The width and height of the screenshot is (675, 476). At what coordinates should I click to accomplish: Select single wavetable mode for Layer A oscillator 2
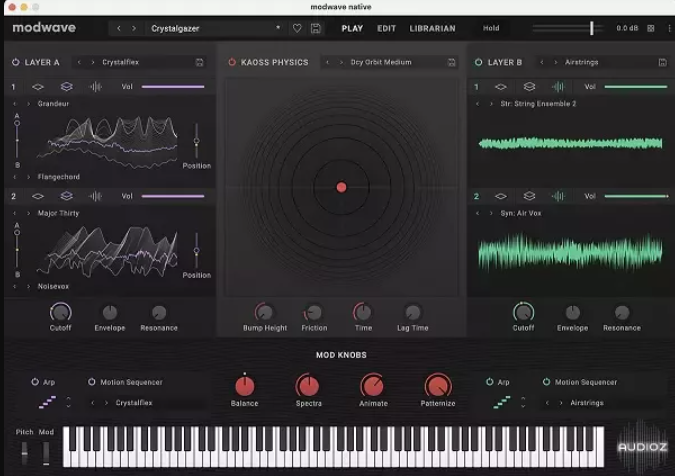coord(38,196)
